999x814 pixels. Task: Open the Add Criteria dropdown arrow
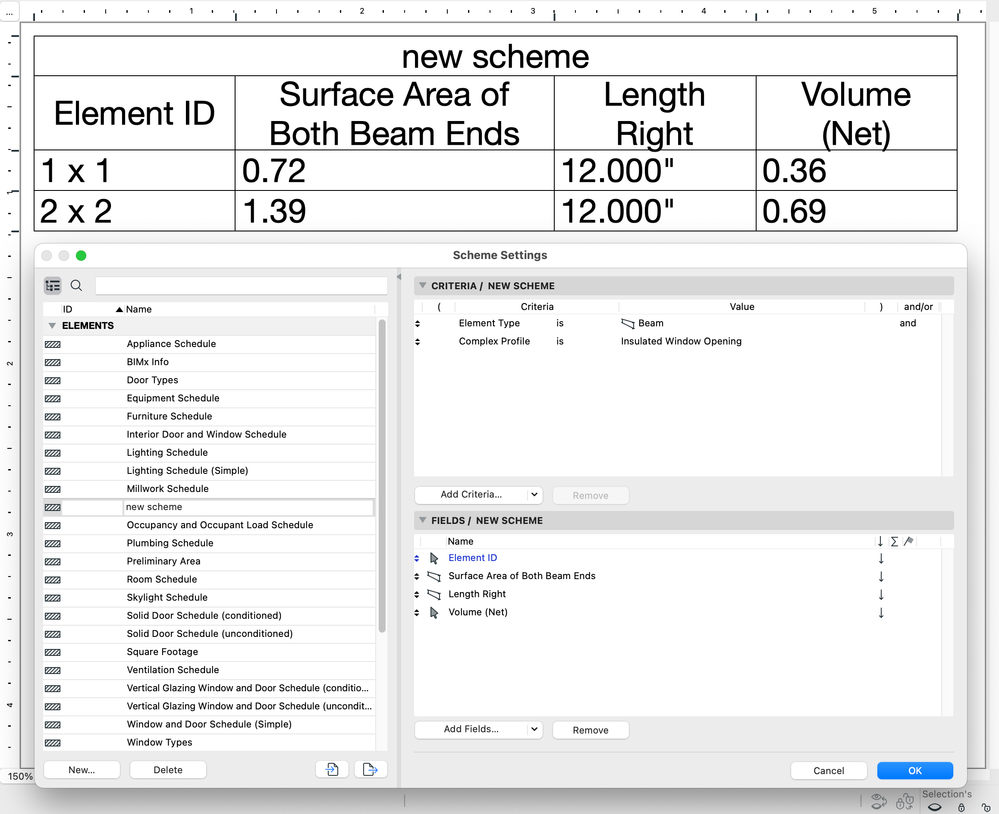tap(534, 495)
